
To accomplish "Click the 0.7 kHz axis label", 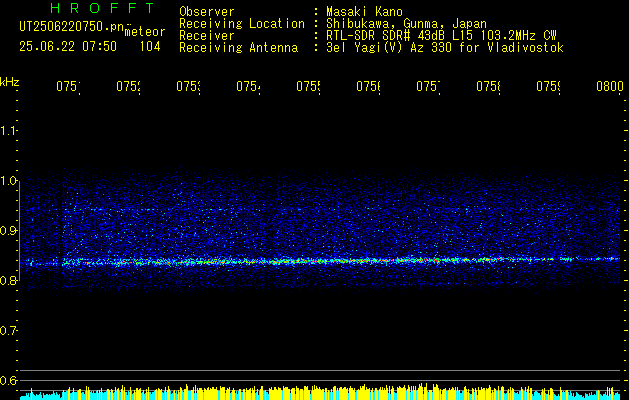I will [8, 331].
